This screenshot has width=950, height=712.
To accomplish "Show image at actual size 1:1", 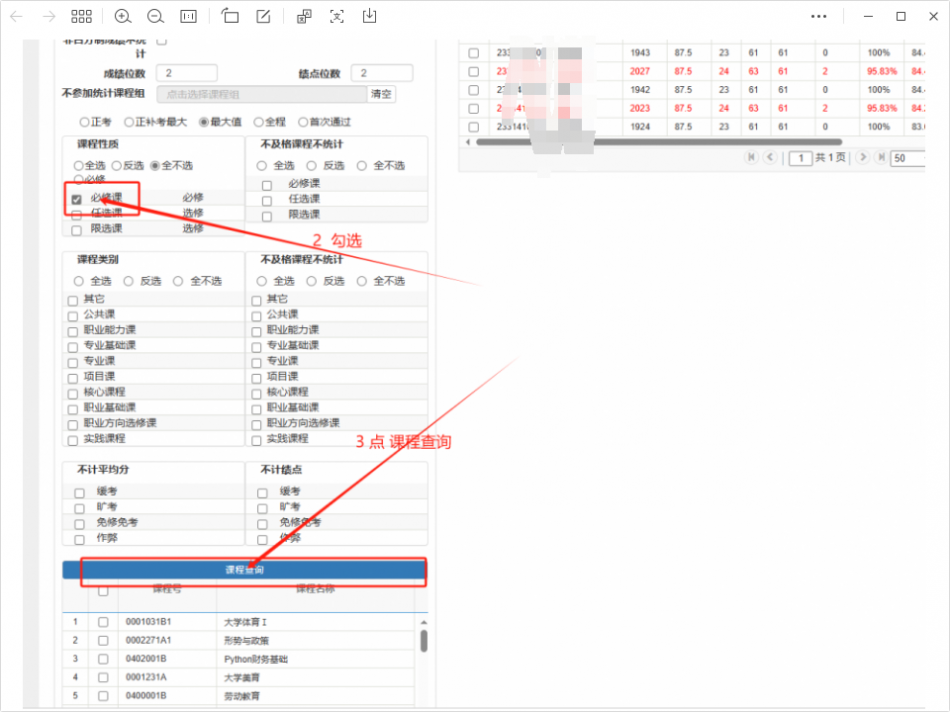I will [x=188, y=16].
